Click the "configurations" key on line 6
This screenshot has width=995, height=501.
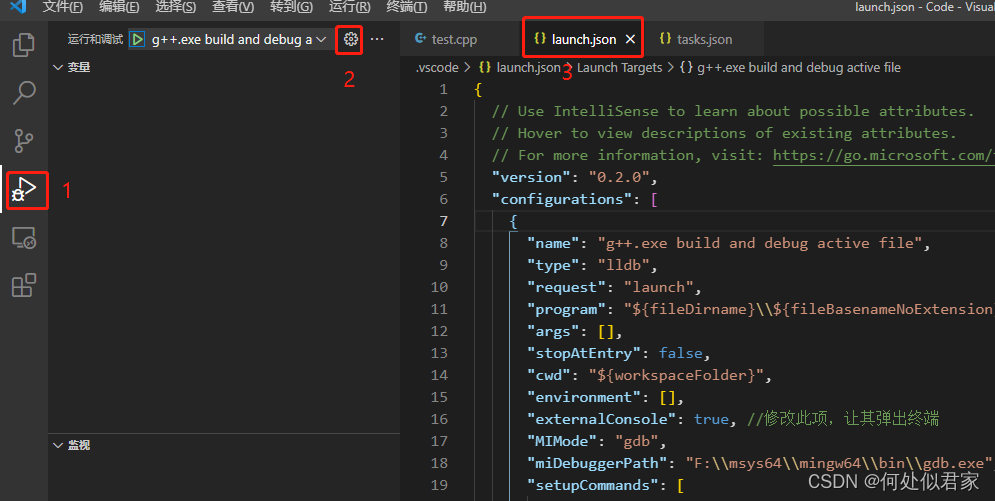pos(562,199)
